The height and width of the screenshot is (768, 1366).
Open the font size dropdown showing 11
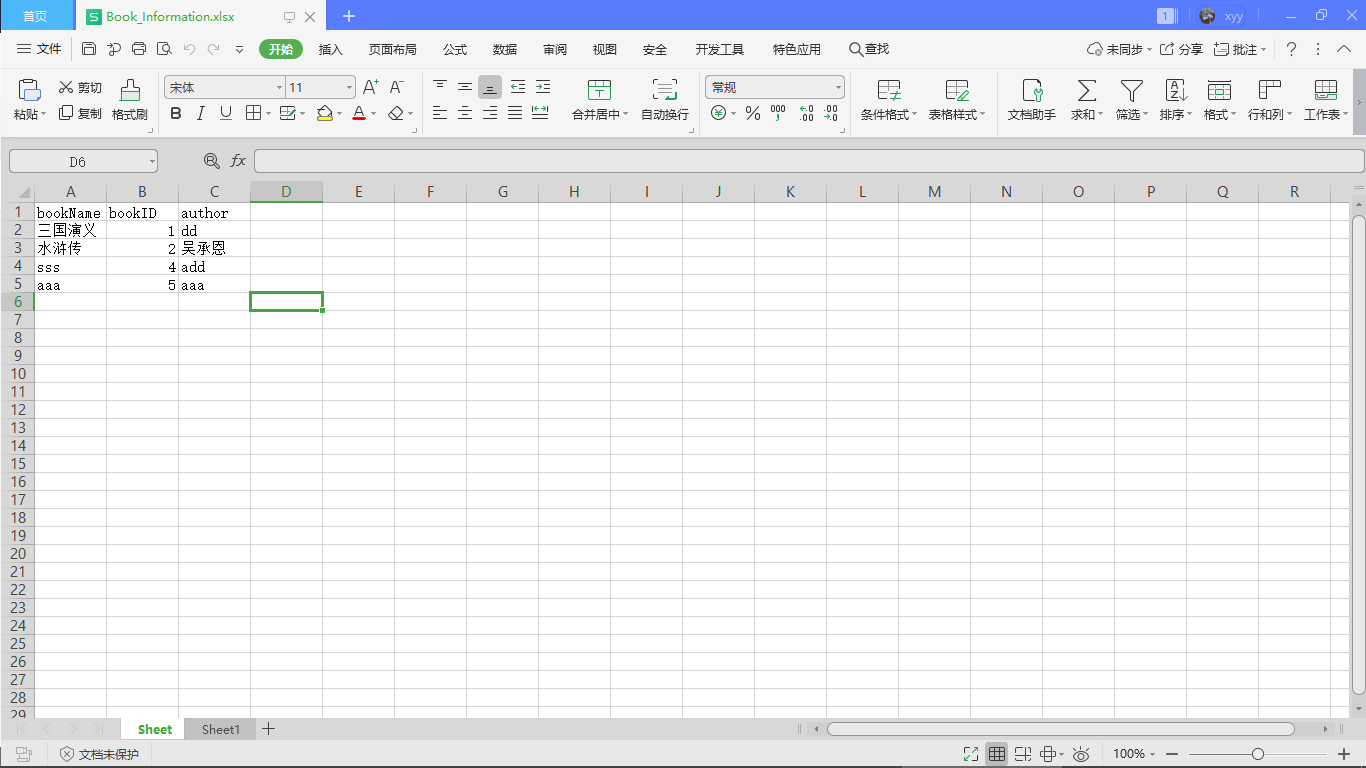349,88
